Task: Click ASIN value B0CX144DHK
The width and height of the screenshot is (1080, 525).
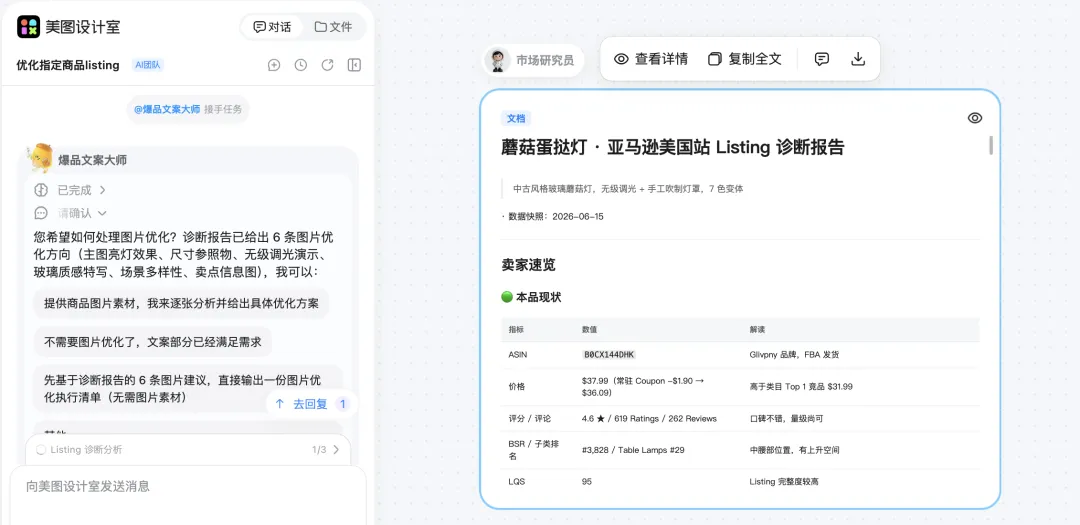Action: pyautogui.click(x=609, y=355)
